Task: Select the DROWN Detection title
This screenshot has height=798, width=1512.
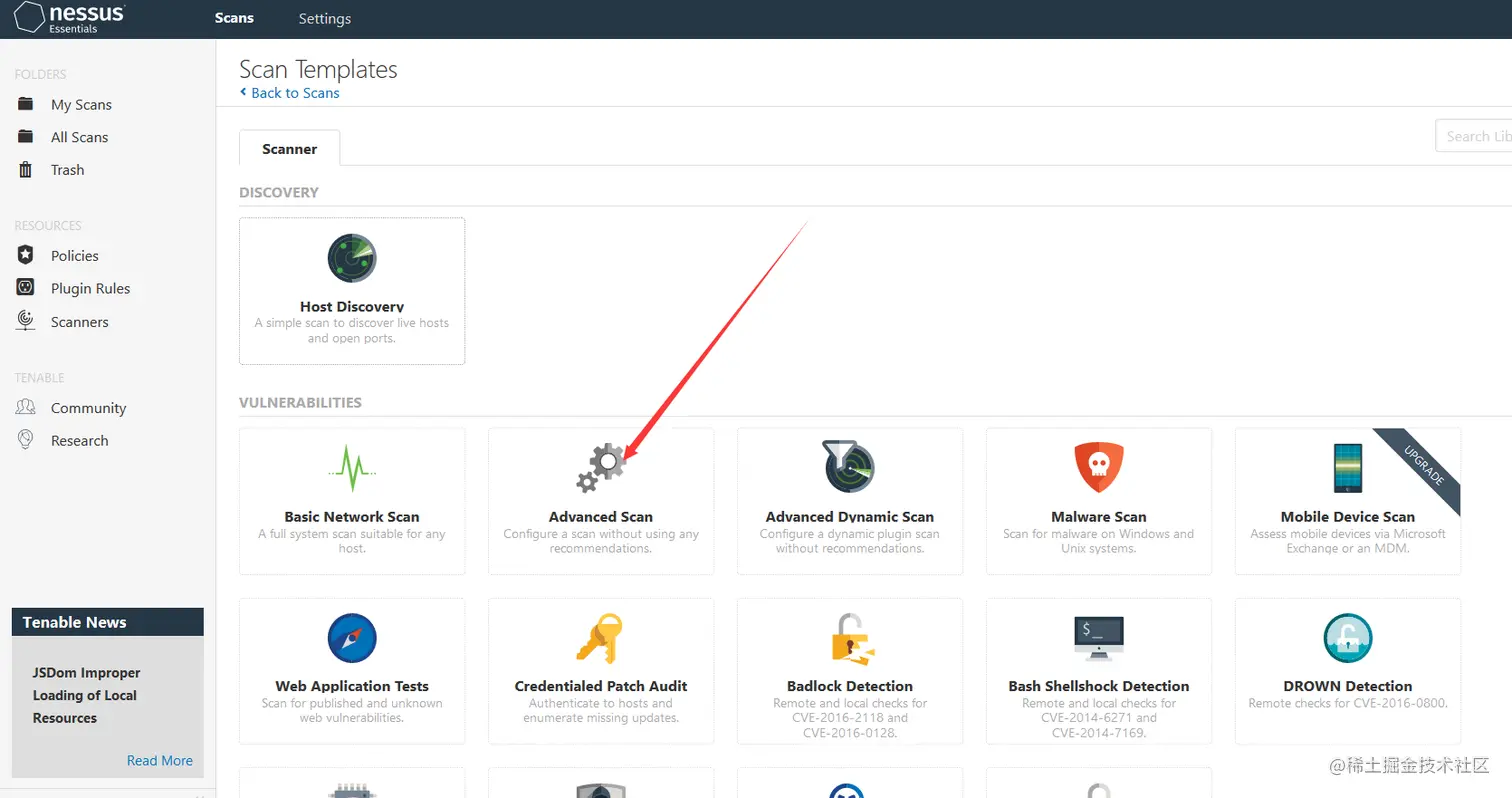Action: coord(1348,686)
